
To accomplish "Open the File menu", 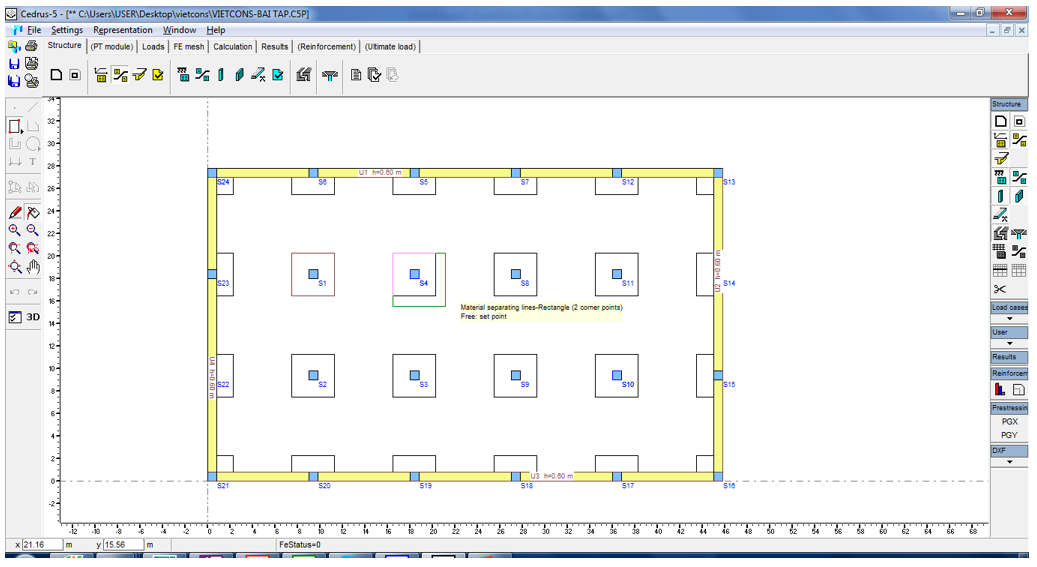I will tap(34, 30).
